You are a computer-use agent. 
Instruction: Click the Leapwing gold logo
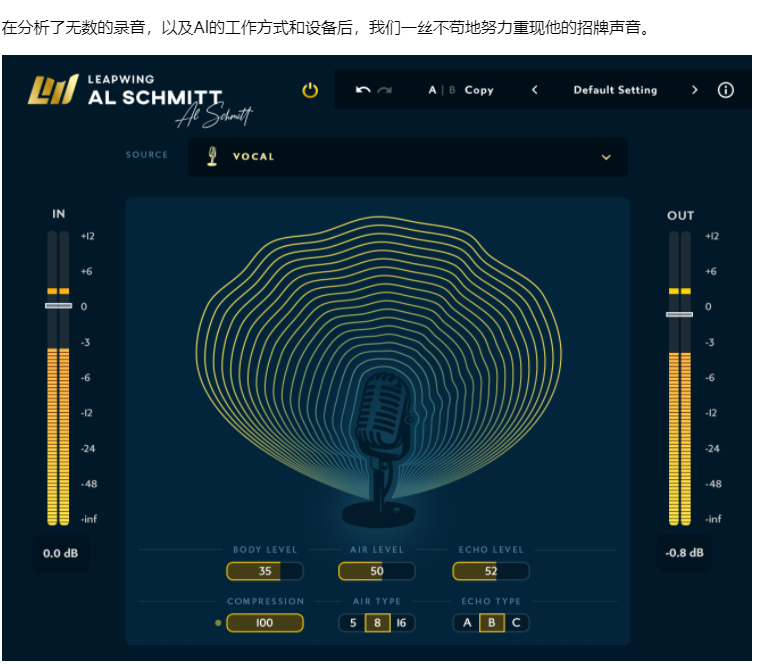(x=53, y=90)
